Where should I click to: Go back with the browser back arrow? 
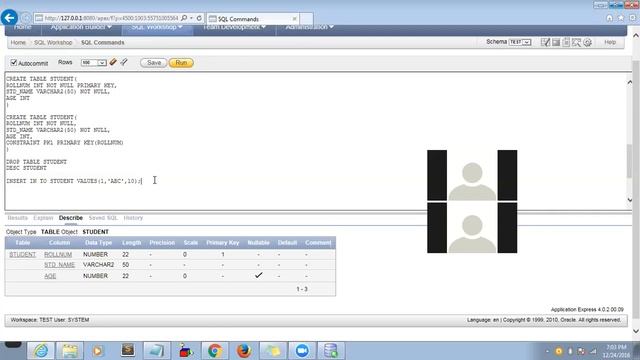tap(9, 18)
